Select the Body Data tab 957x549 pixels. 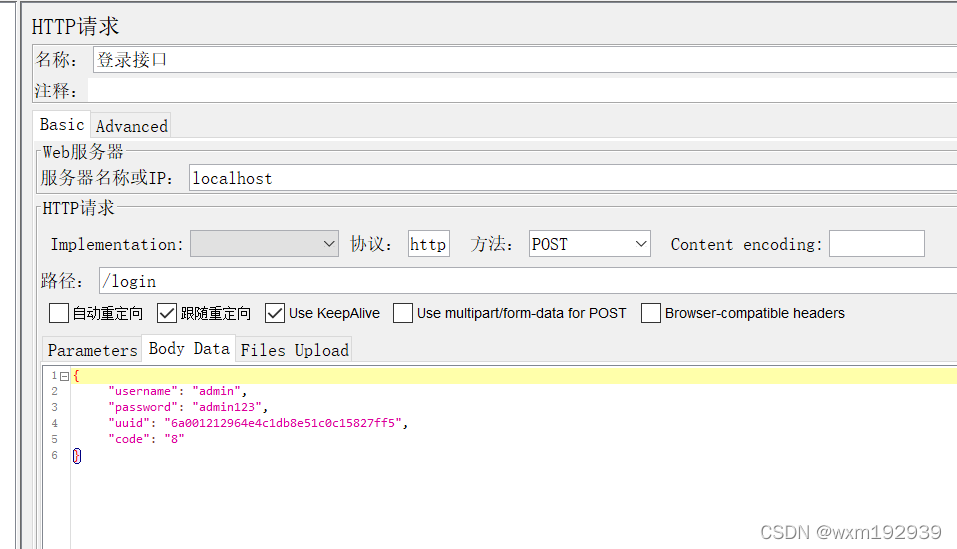189,349
